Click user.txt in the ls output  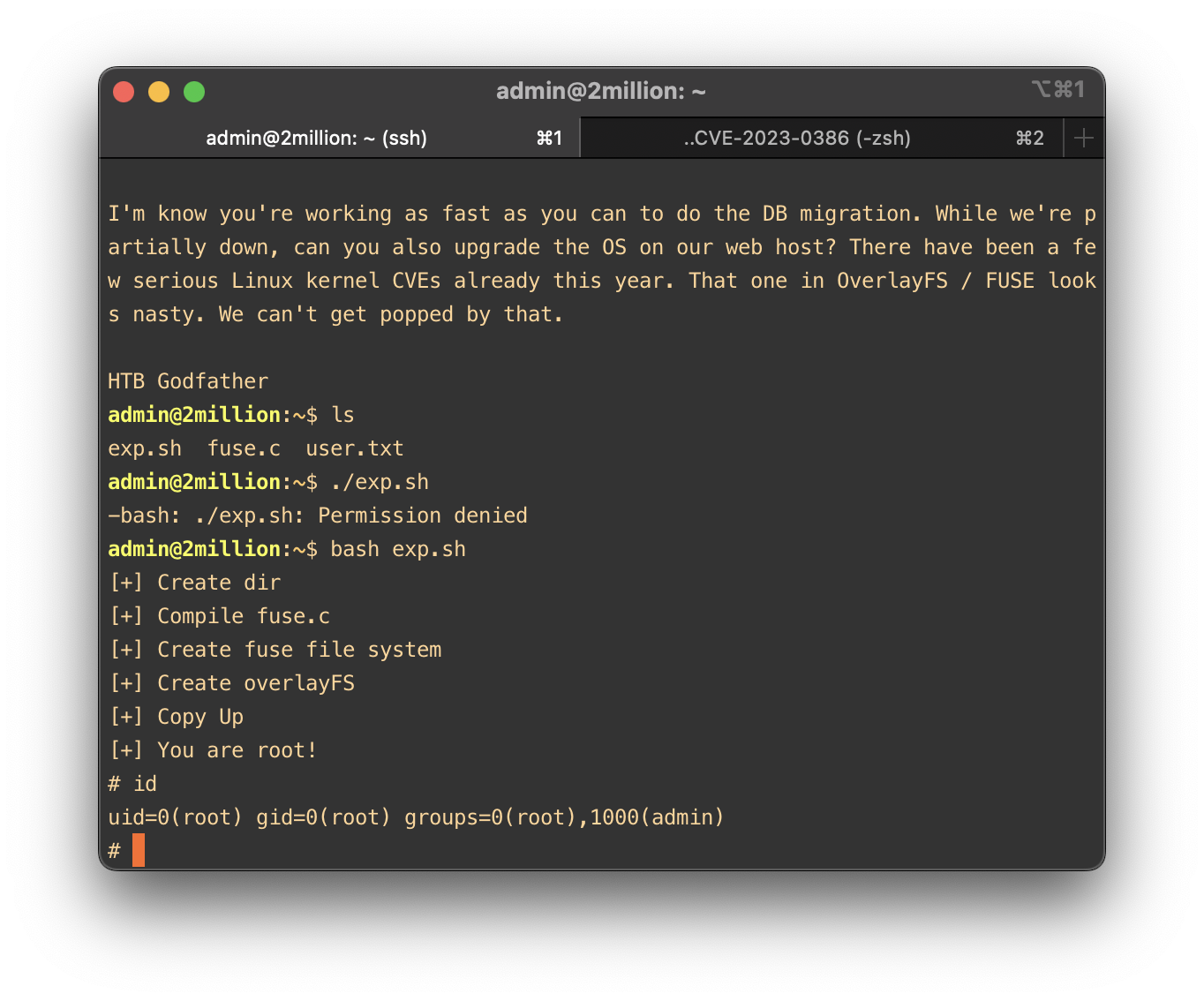(x=354, y=448)
